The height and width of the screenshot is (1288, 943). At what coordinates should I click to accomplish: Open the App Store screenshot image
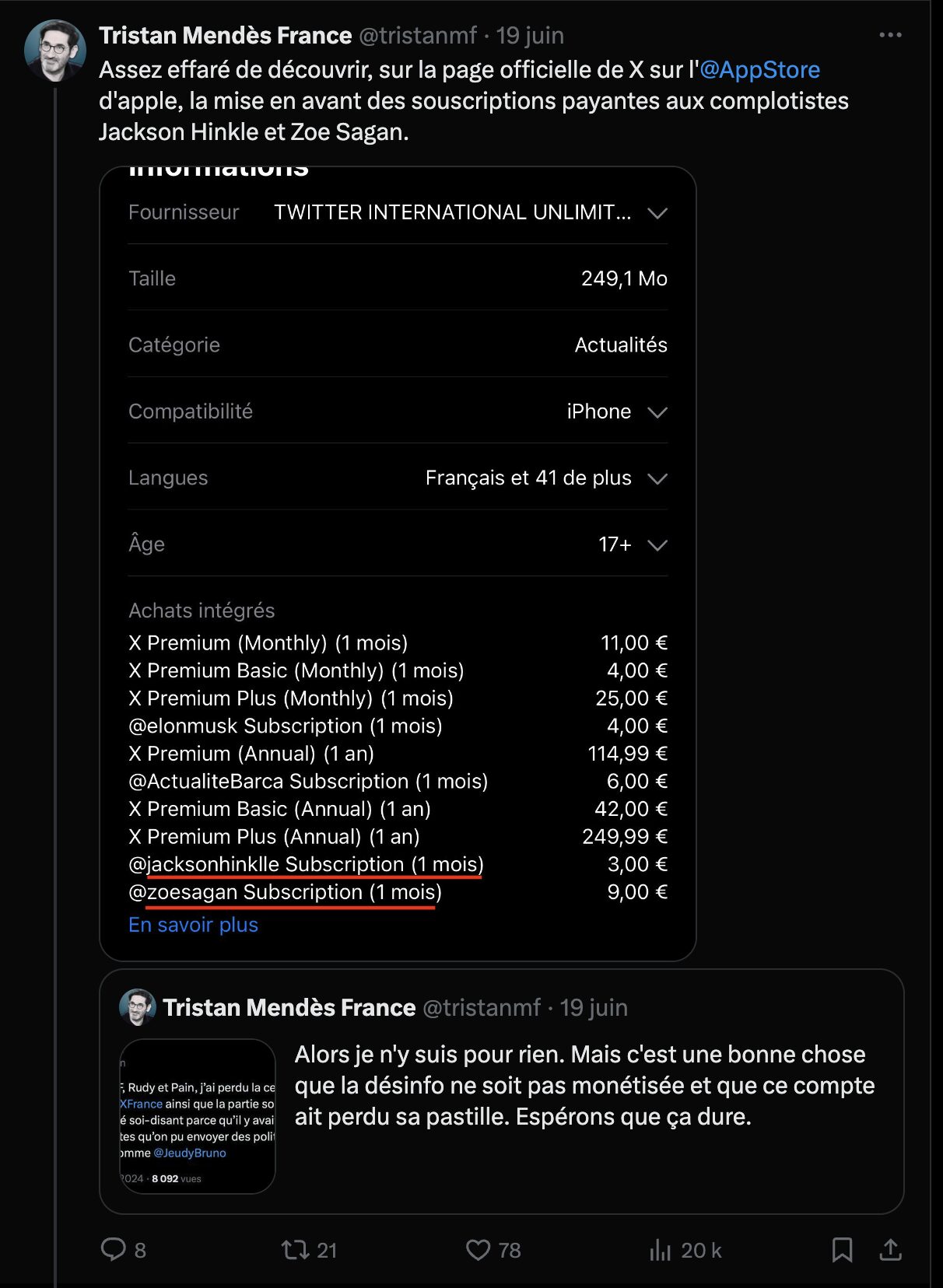[398, 564]
